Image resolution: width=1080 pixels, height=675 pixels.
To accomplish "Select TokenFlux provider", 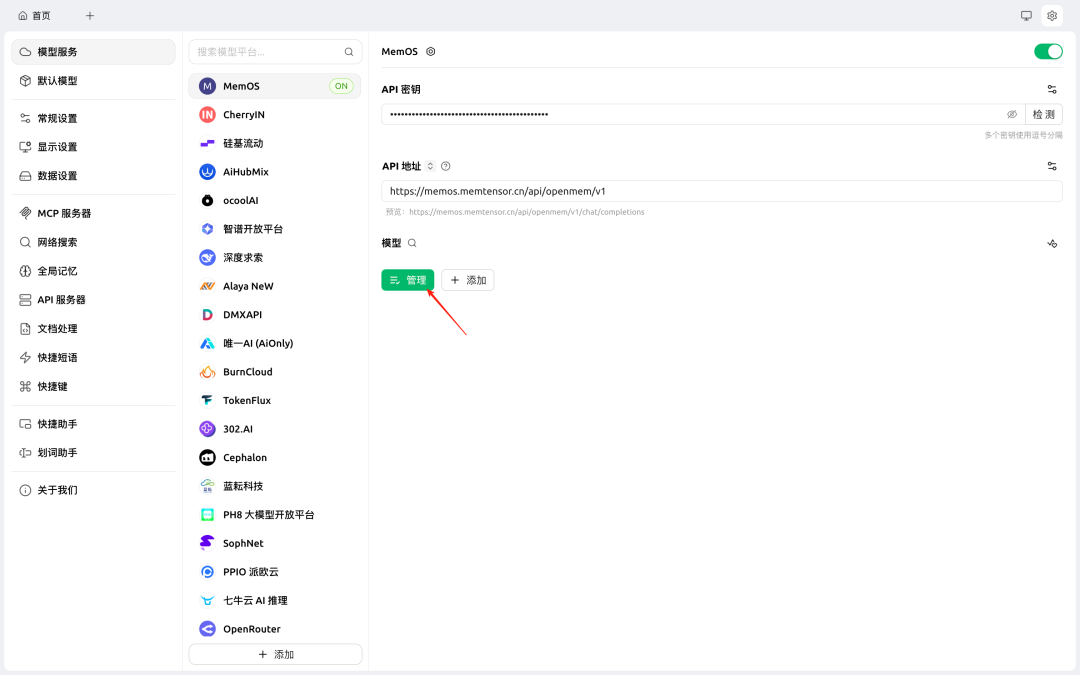I will pyautogui.click(x=275, y=401).
